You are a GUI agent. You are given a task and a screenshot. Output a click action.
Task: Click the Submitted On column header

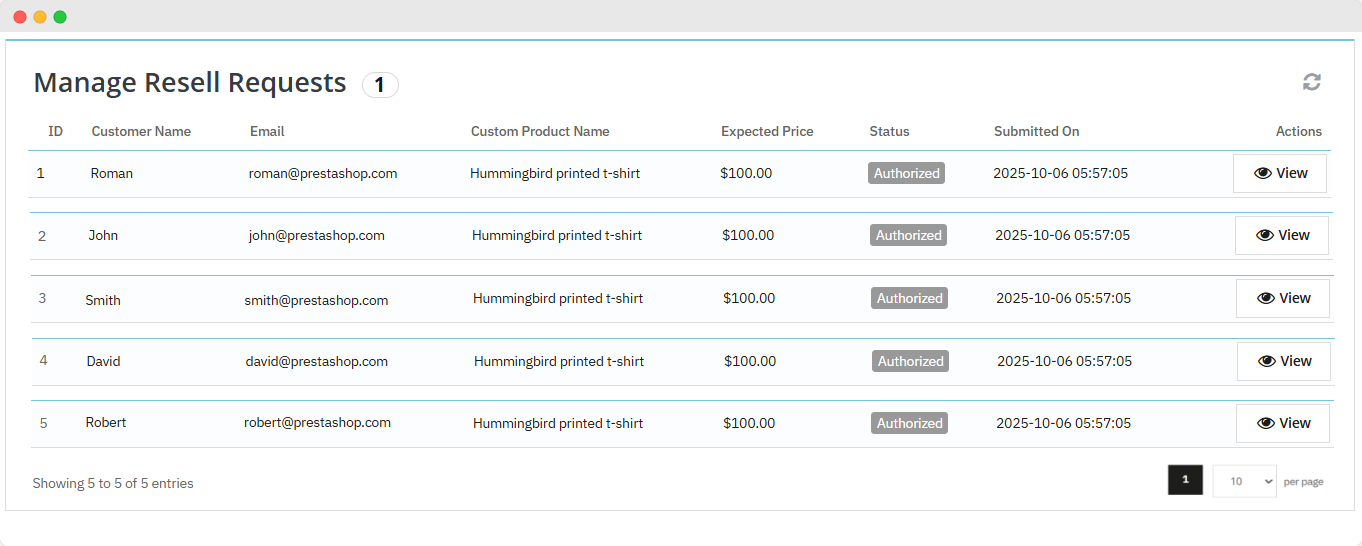click(1036, 131)
